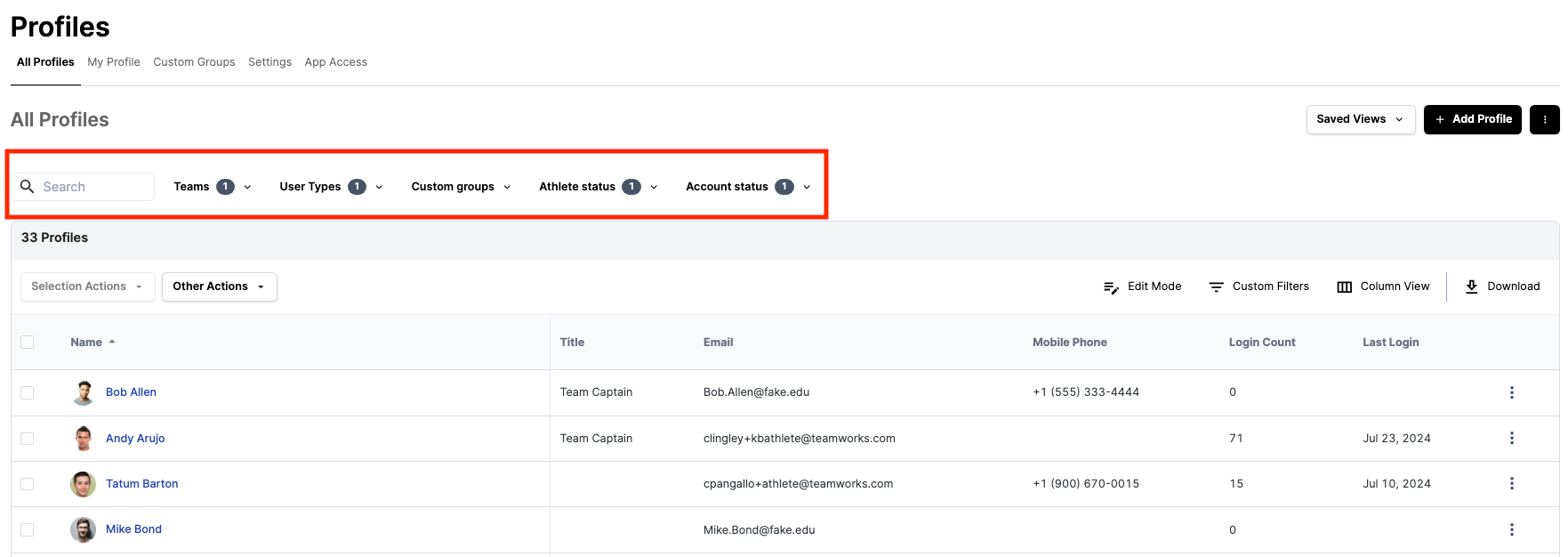
Task: Check the box for Mike Bond
Action: 28,529
